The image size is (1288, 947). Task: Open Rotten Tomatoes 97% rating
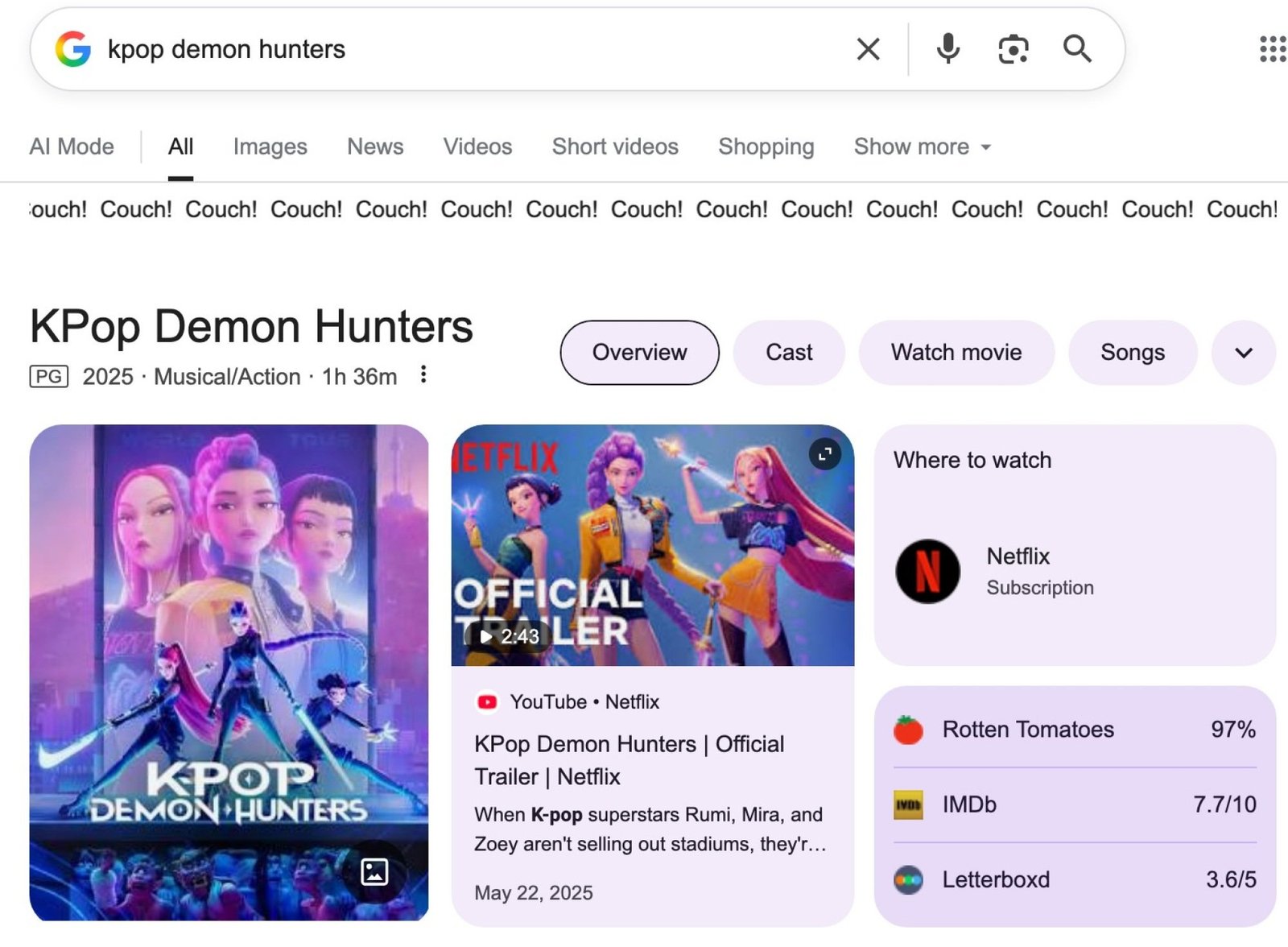[1075, 730]
